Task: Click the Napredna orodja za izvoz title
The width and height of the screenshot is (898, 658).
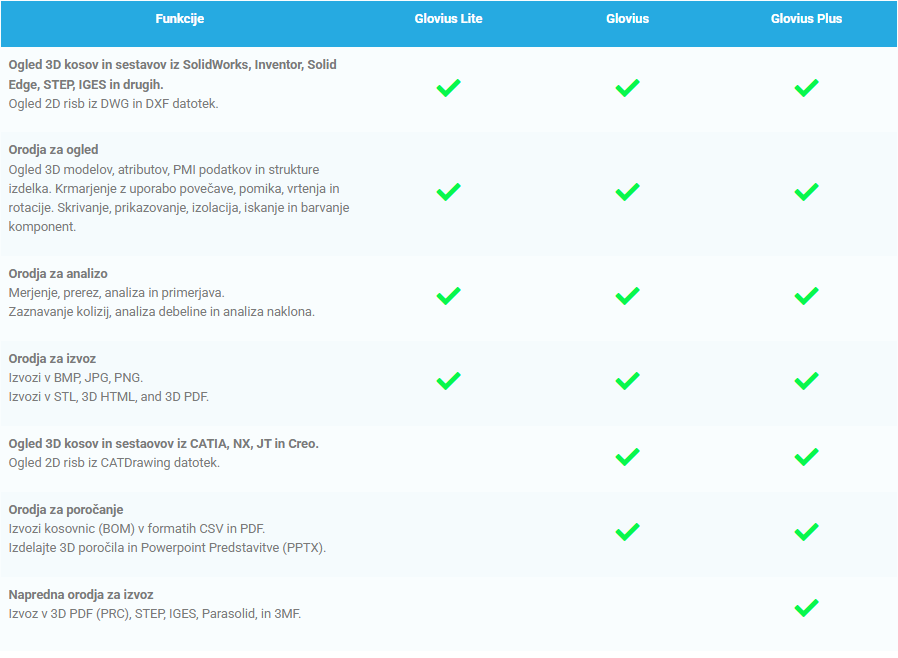Action: coord(80,595)
